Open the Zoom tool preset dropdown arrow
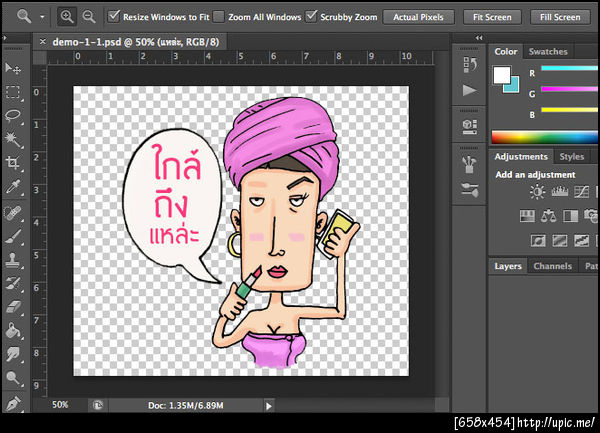600x433 pixels. [42, 17]
